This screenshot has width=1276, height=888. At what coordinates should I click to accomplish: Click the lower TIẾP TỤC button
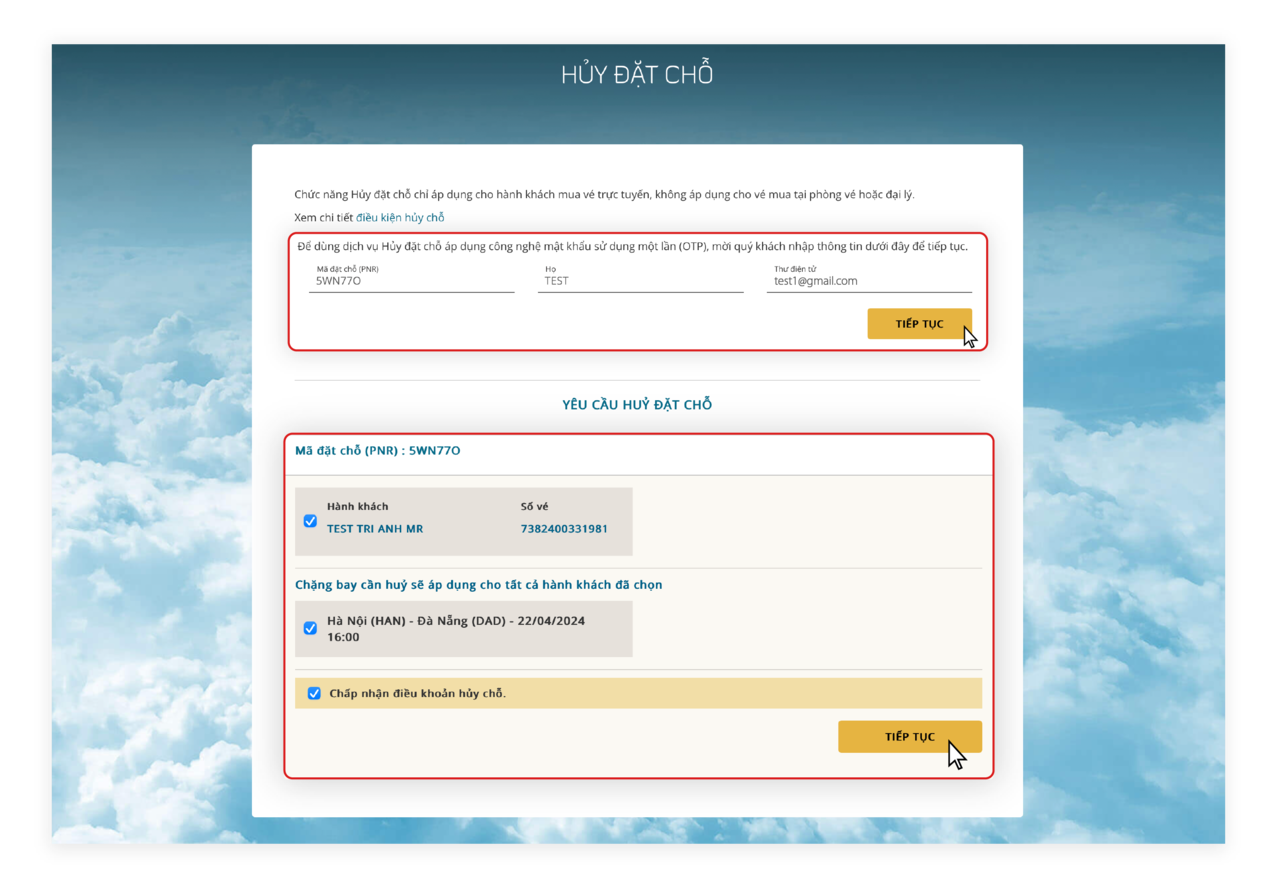tap(909, 737)
